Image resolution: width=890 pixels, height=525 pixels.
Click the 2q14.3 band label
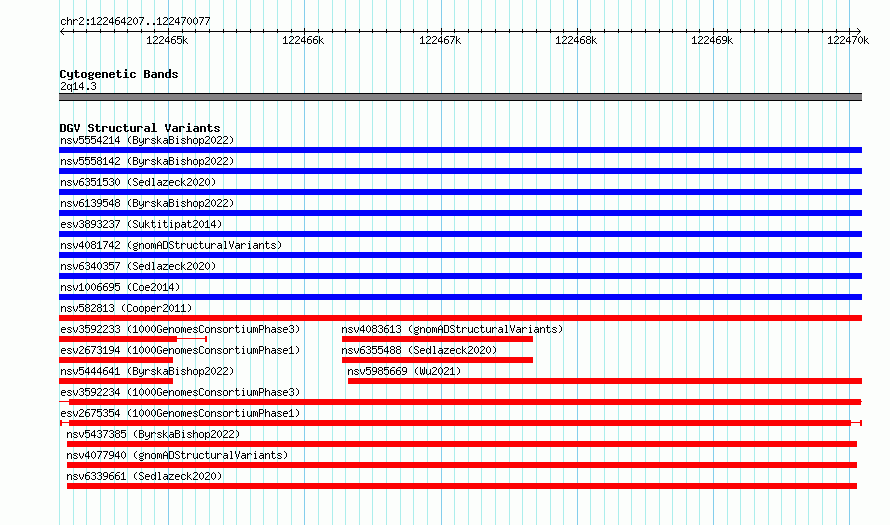tap(78, 86)
